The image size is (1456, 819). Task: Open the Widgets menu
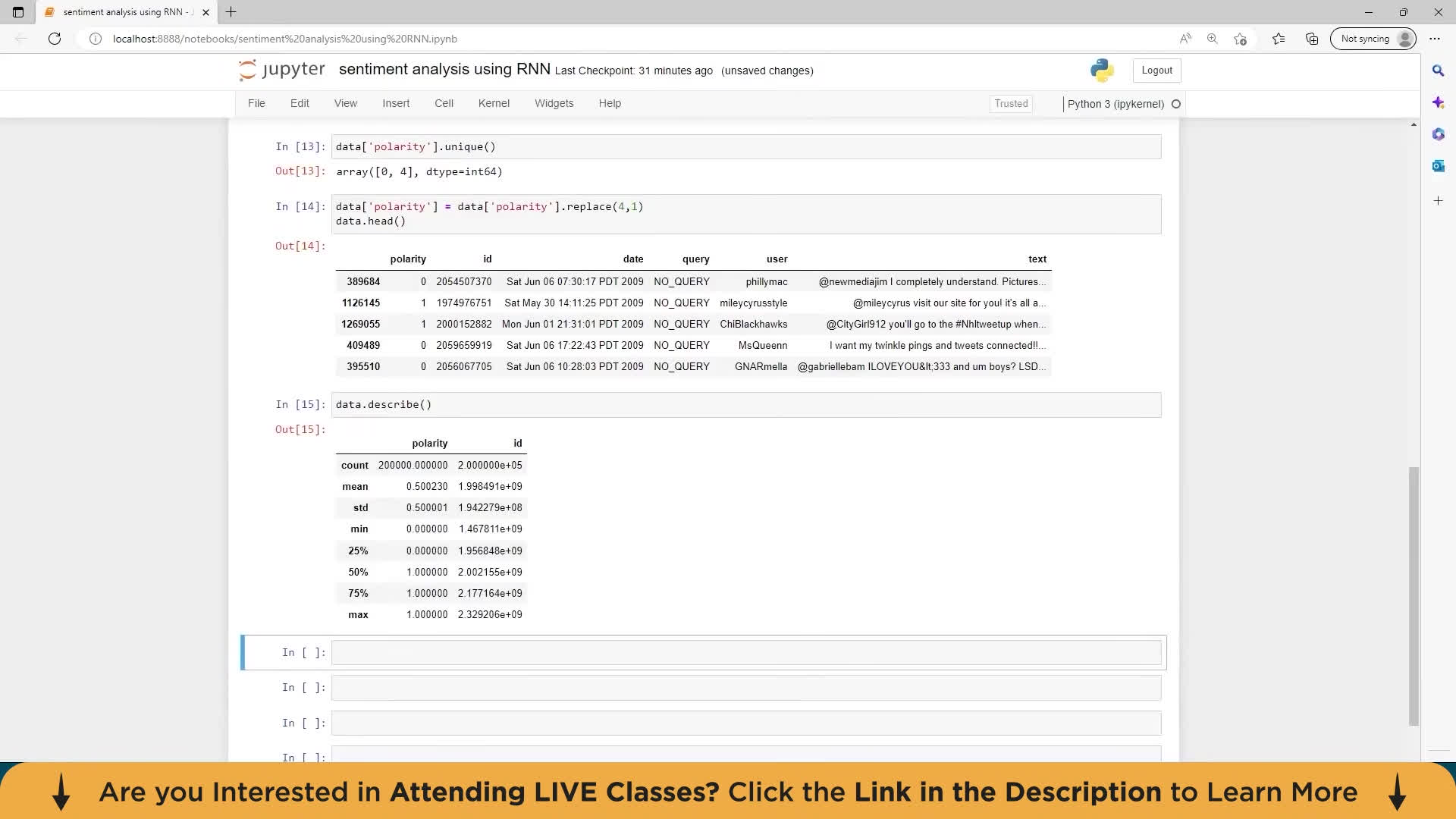click(554, 103)
